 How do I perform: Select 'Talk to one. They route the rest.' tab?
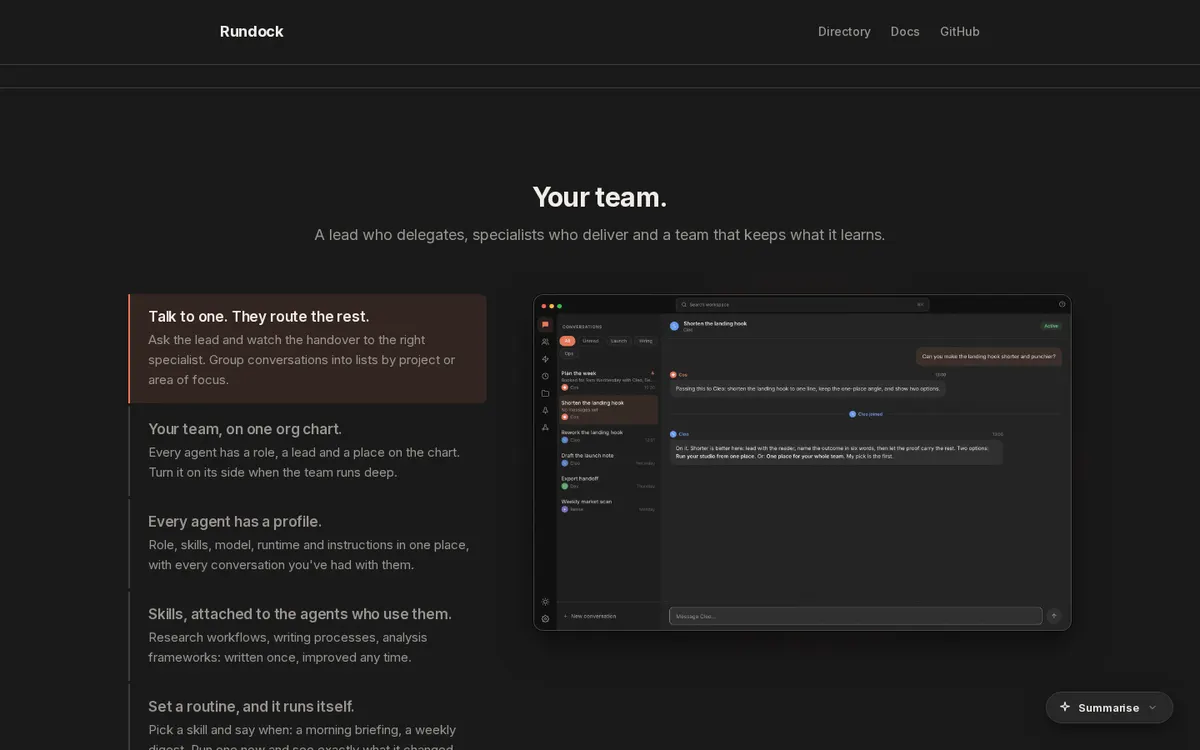point(308,348)
